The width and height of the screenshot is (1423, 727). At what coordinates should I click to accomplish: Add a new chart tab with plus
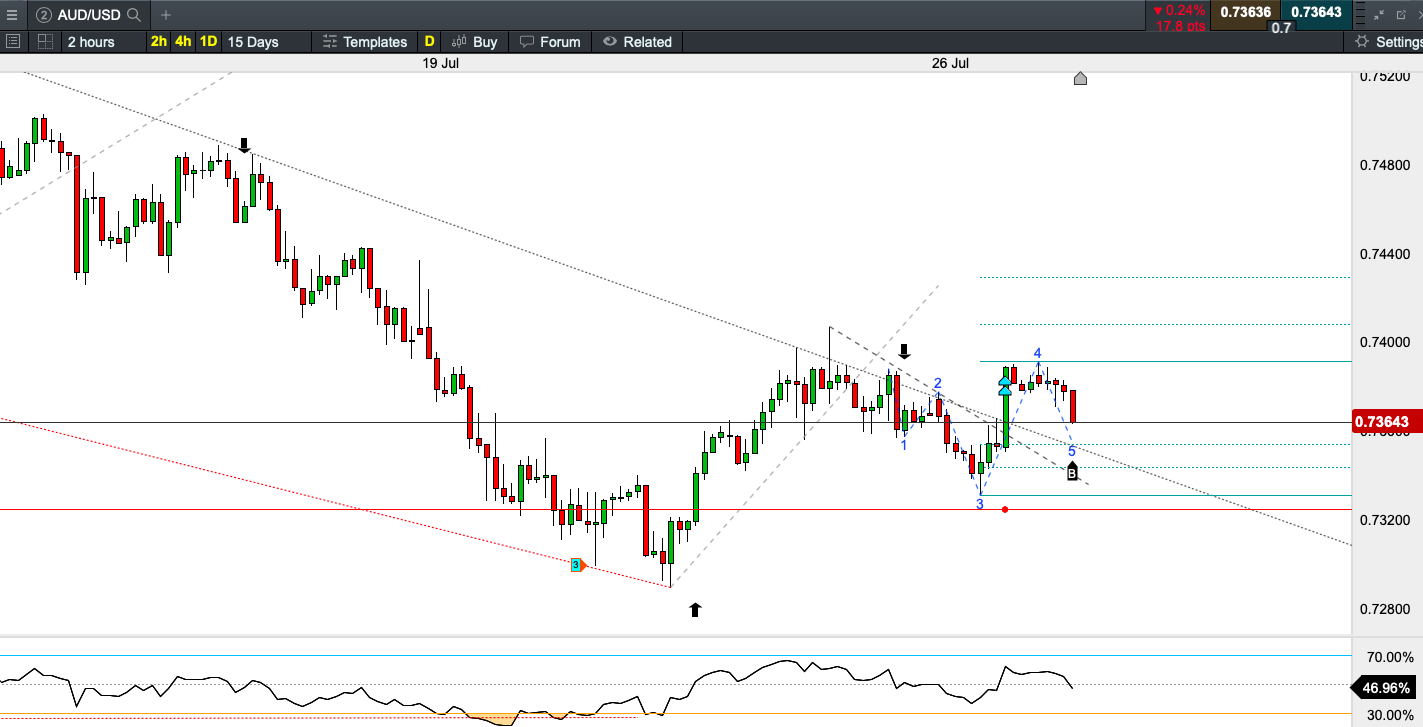(166, 15)
